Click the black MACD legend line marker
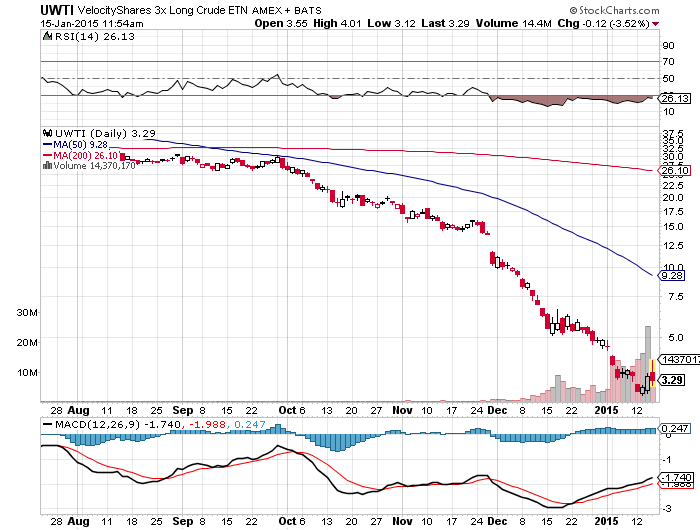This screenshot has width=700, height=530. tap(47, 424)
